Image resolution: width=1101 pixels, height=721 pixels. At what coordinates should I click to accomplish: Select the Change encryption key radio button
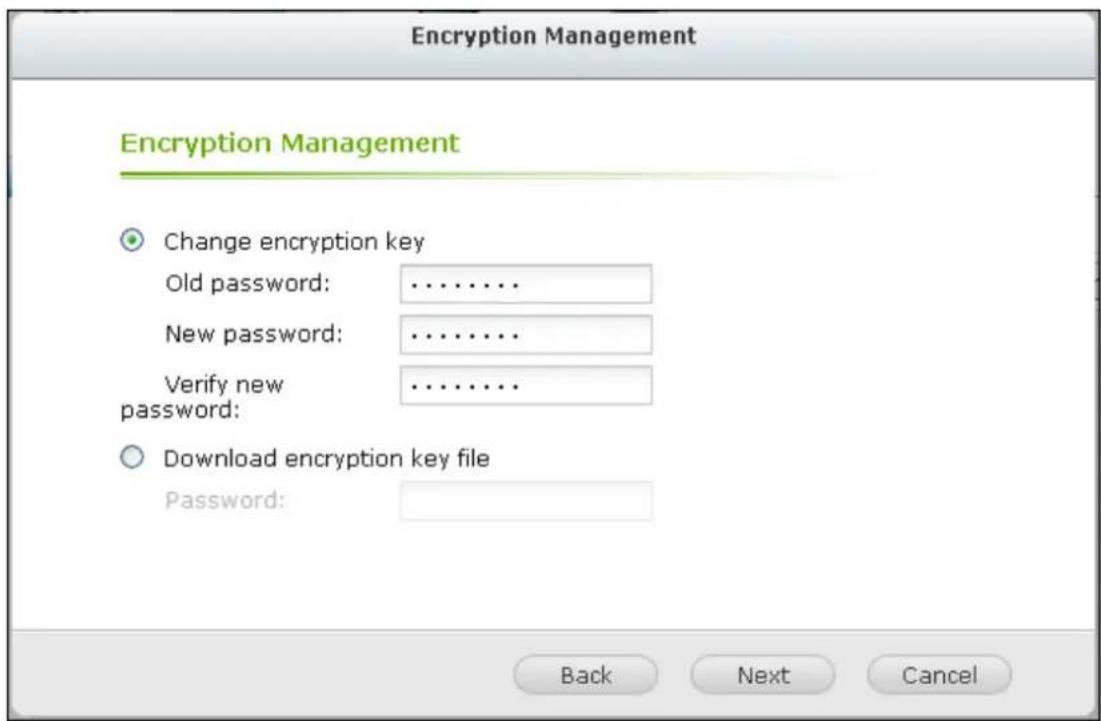(130, 241)
